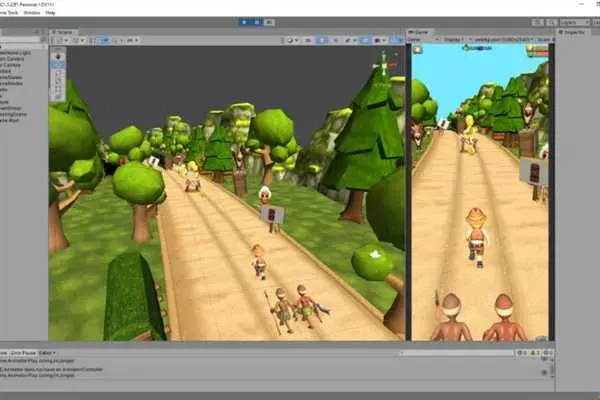Toggle info messages count in the Console
Screen dimensions: 600x400
522,353
